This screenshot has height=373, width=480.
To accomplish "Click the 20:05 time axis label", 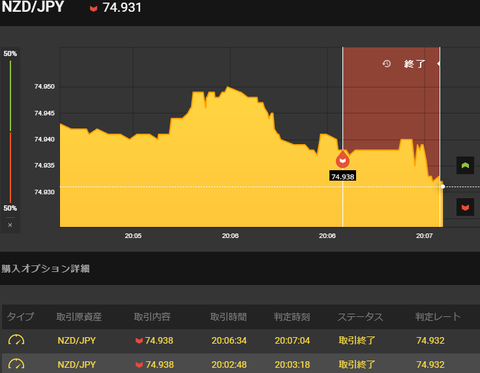I will pos(133,236).
